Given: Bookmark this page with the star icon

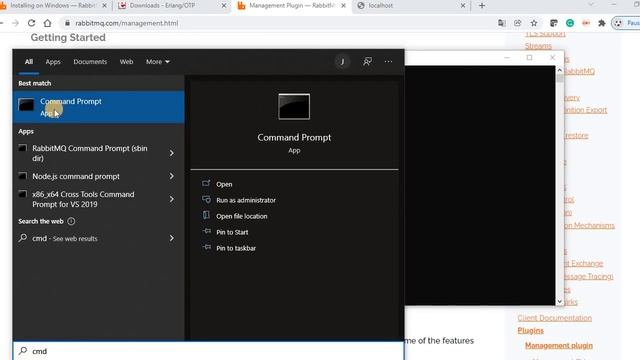Looking at the screenshot, I should tap(534, 23).
